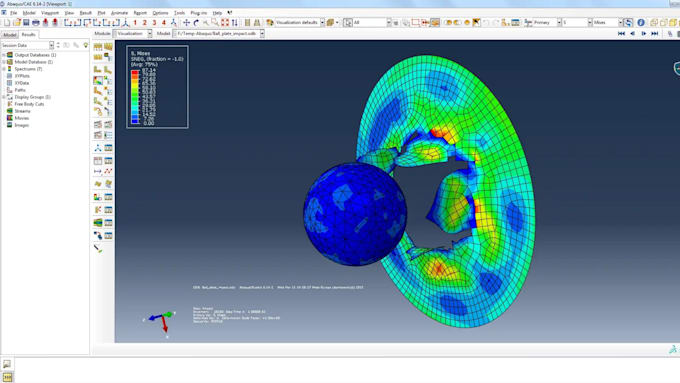Select Movies in the session tree
This screenshot has width=680, height=383.
tap(22, 118)
